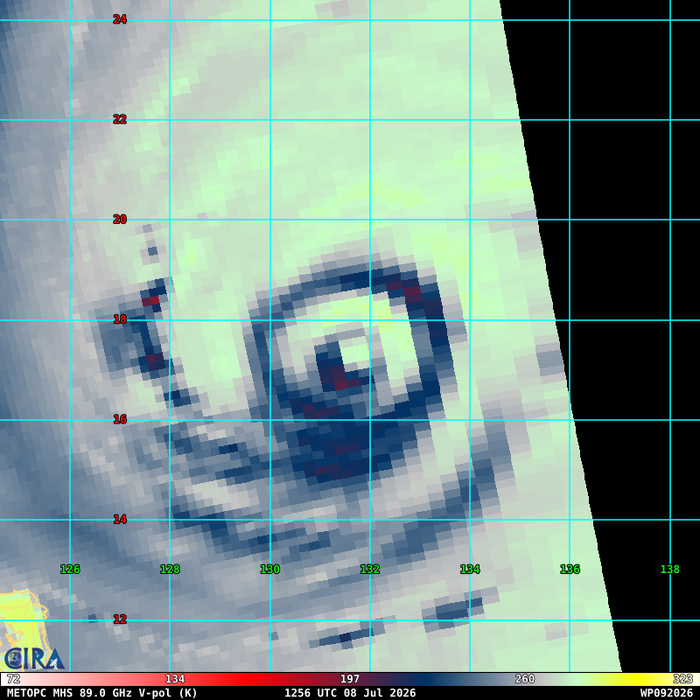Image resolution: width=700 pixels, height=700 pixels.
Task: Click the longitude label 126
Action: pos(70,569)
